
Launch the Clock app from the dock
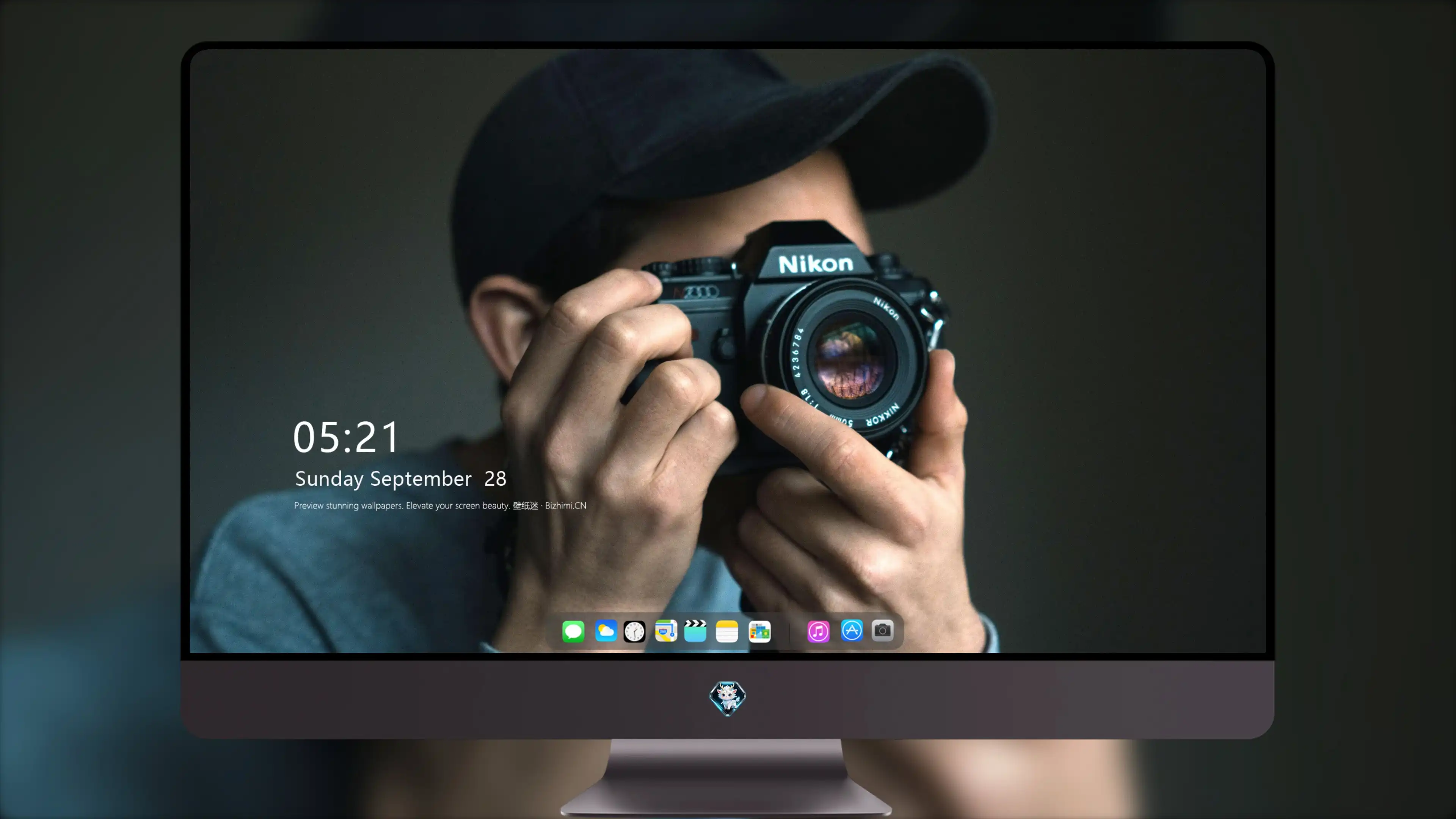tap(634, 631)
